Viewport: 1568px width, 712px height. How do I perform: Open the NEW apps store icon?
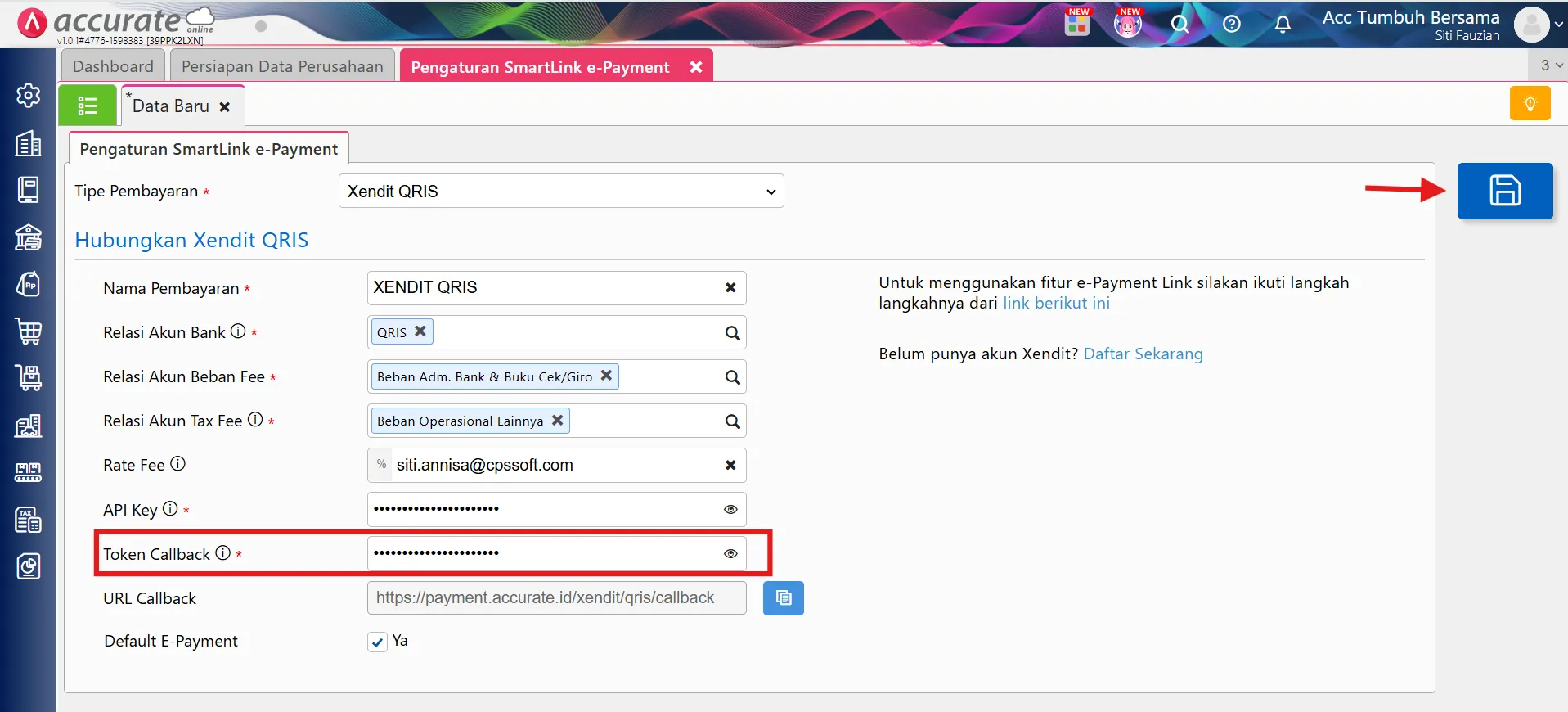point(1077,23)
